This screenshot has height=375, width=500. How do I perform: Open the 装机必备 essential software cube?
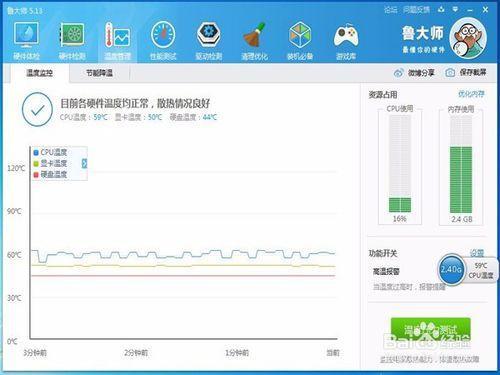click(300, 41)
